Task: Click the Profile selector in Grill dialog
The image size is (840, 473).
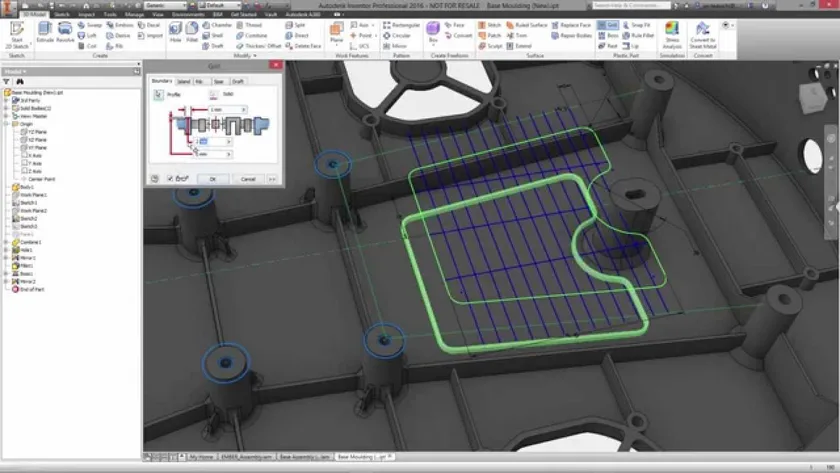Action: pos(159,95)
